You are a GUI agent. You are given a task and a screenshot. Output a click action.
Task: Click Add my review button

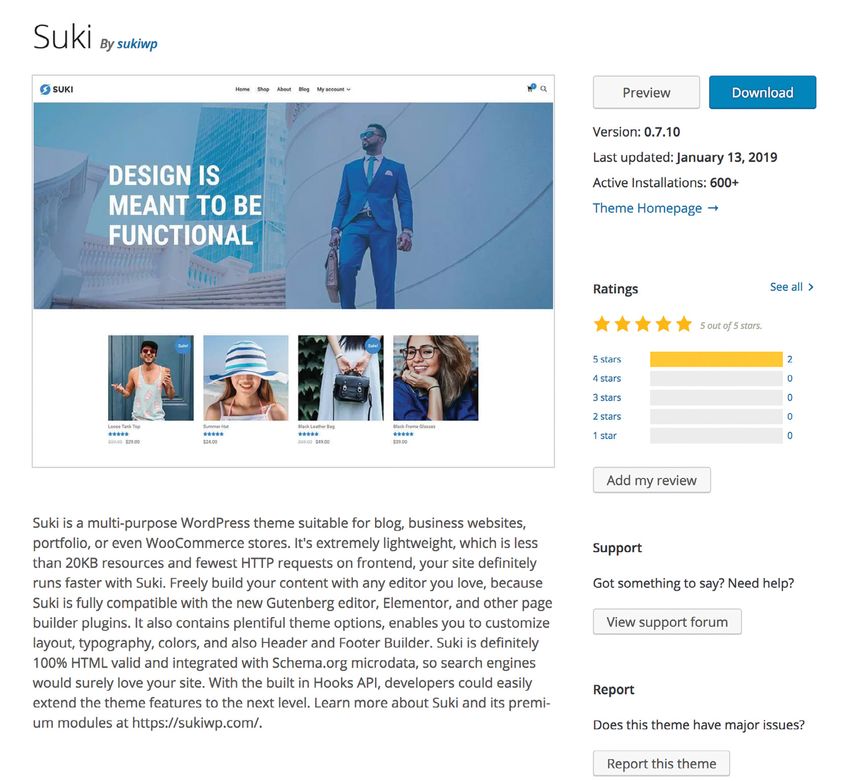point(652,480)
